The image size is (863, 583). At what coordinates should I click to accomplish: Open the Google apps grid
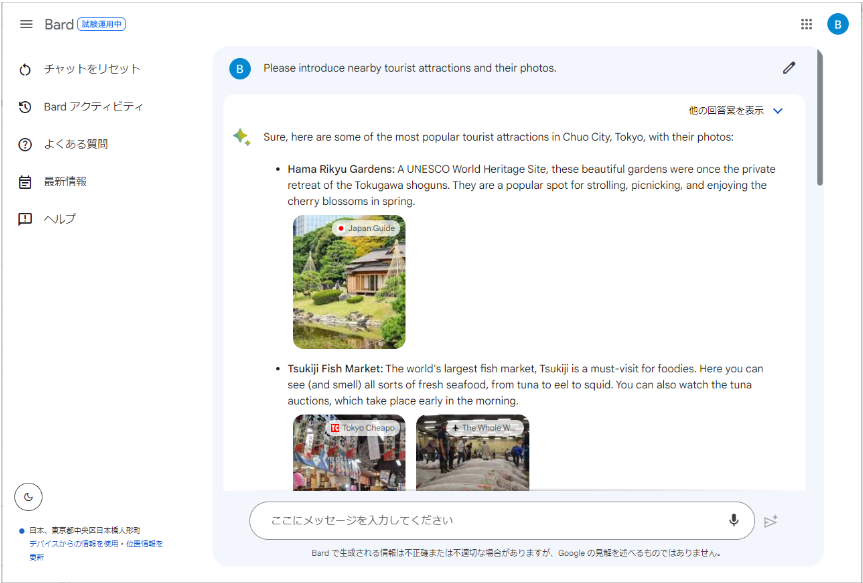point(806,24)
